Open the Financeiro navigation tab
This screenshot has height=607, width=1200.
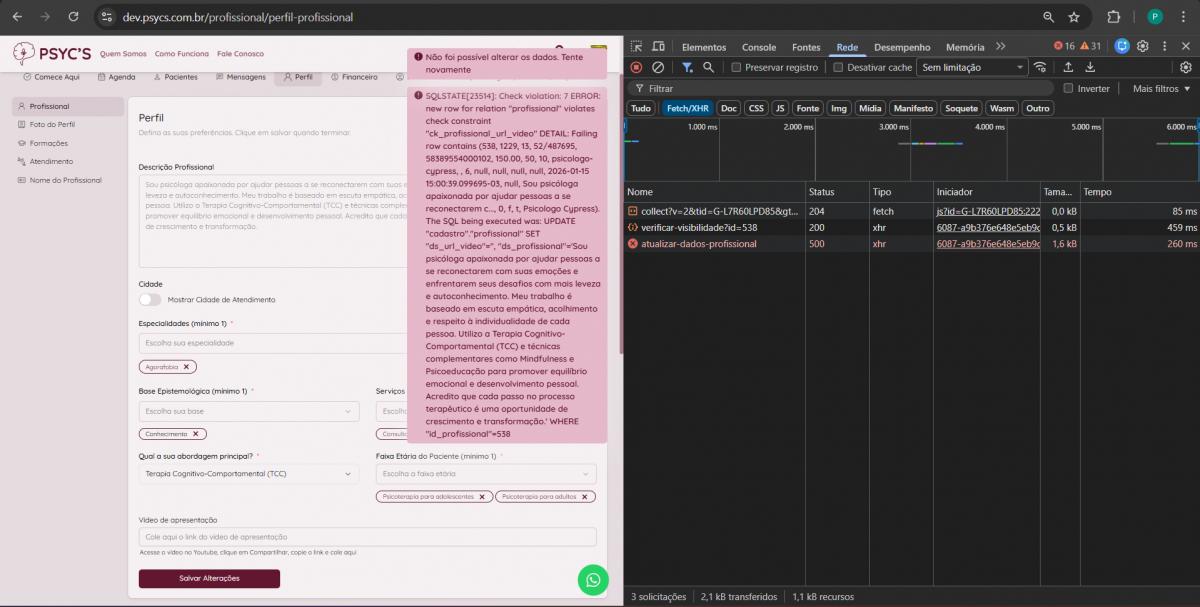[354, 77]
